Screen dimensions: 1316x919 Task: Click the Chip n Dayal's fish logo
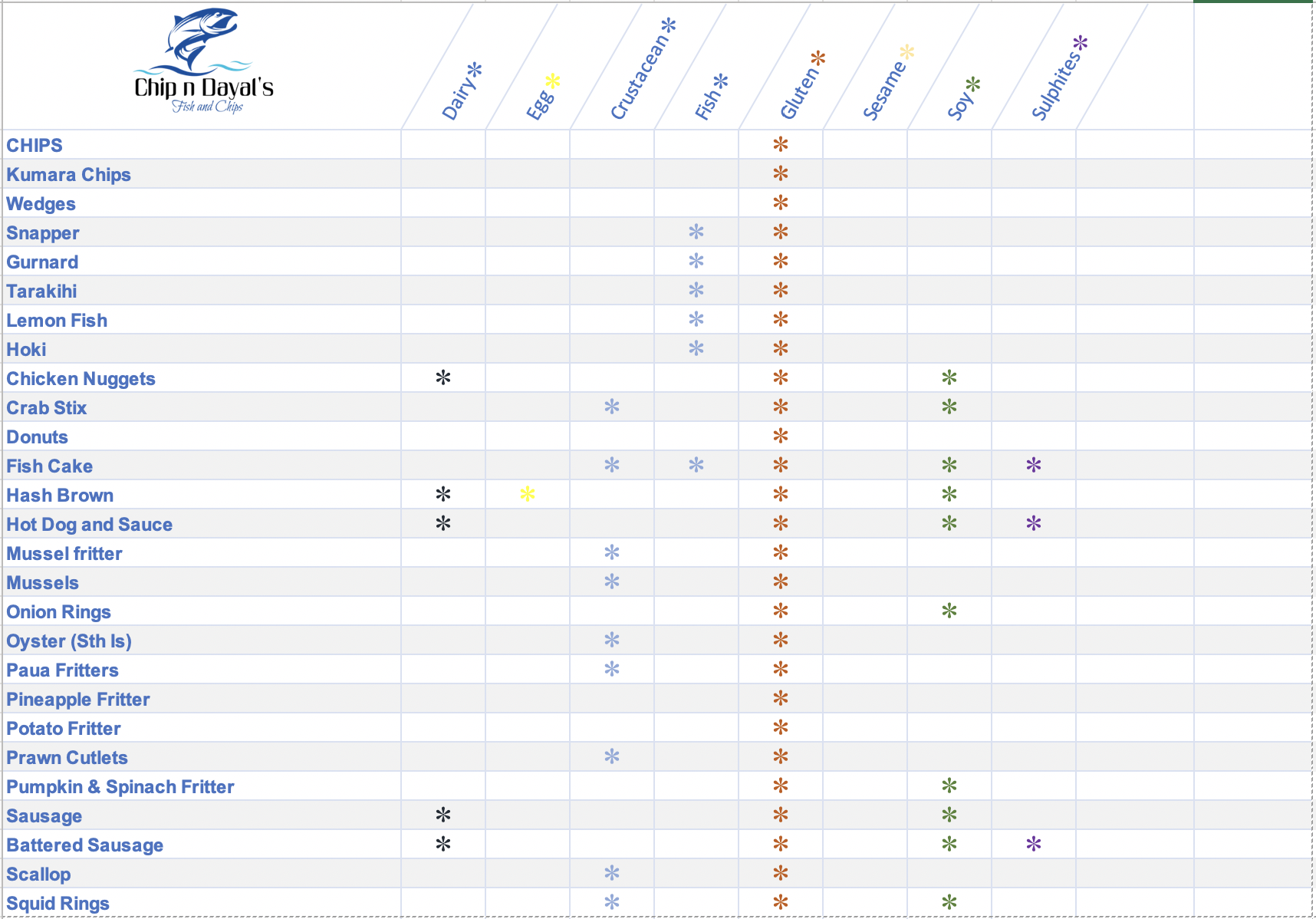[x=203, y=61]
